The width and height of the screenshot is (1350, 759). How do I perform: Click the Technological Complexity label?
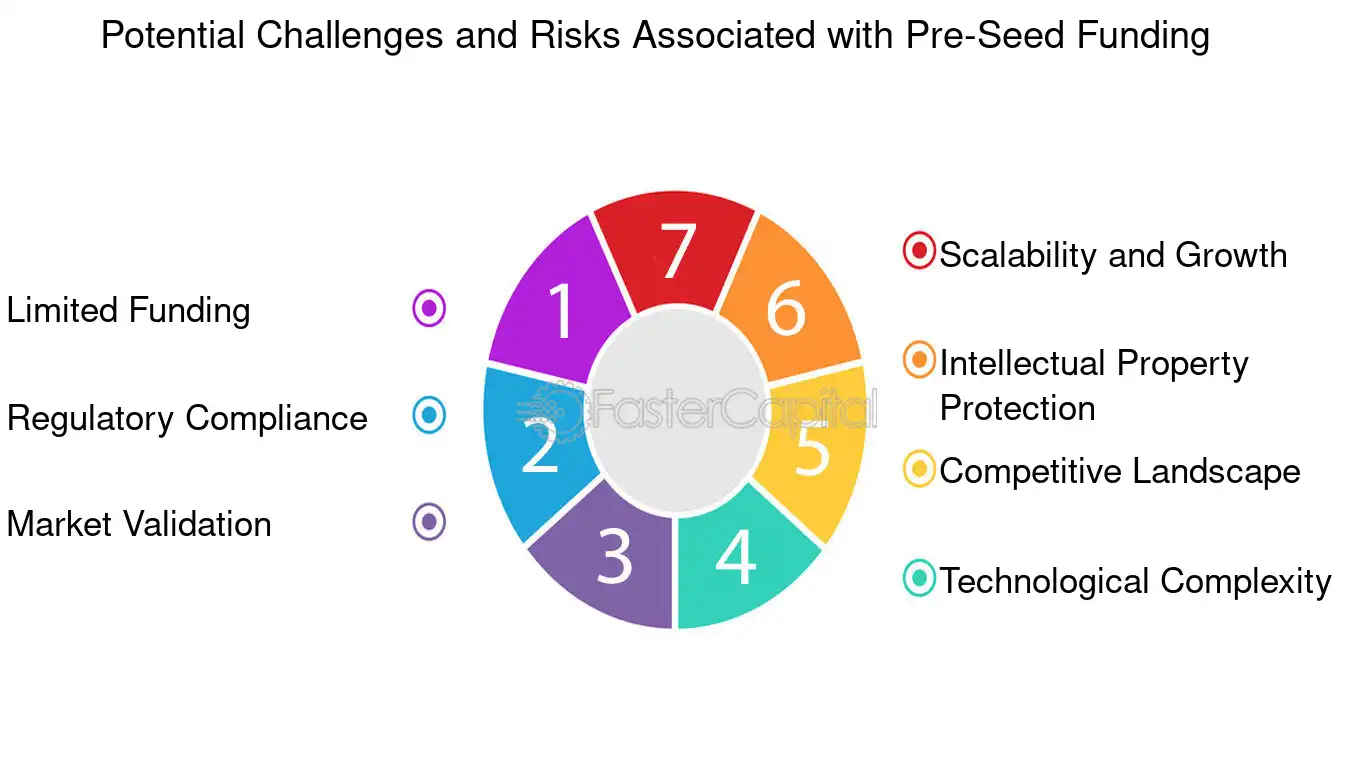(x=1136, y=581)
